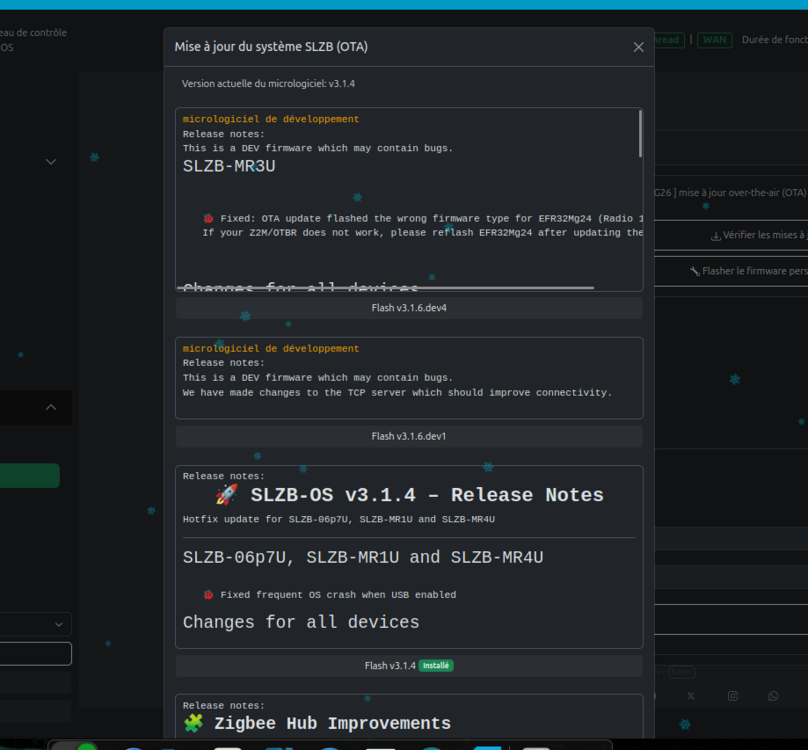This screenshot has height=750, width=808.
Task: Open the sidebar dropdown selector
Action: pyautogui.click(x=35, y=624)
